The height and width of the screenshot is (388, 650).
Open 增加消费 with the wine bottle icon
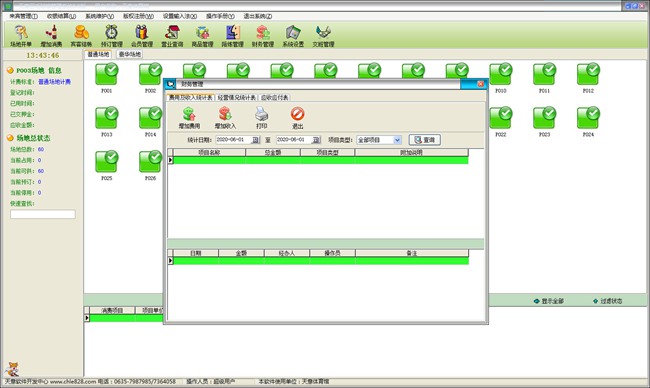pyautogui.click(x=51, y=36)
